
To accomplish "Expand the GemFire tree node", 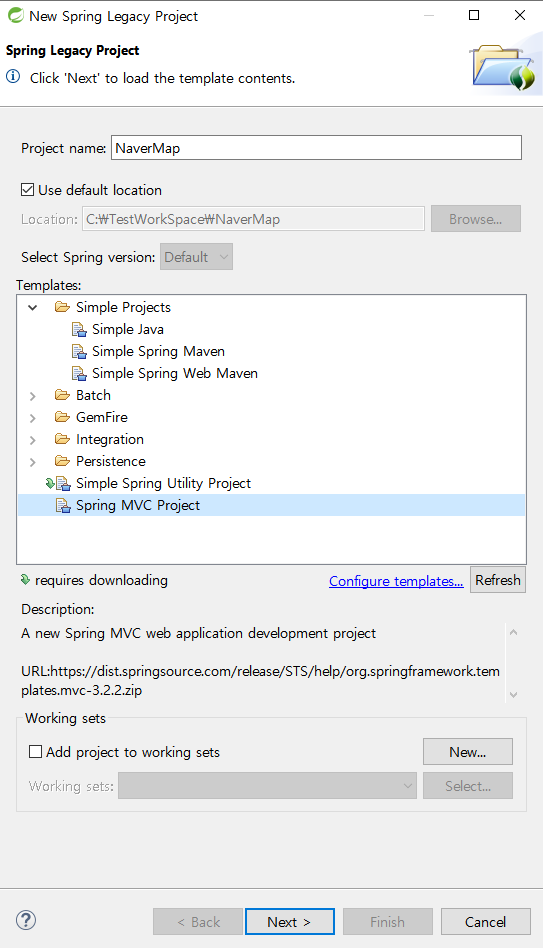I will pyautogui.click(x=33, y=418).
